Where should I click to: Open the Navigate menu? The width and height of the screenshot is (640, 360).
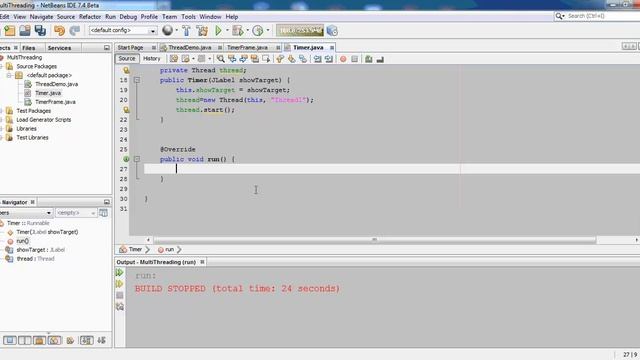(x=41, y=17)
